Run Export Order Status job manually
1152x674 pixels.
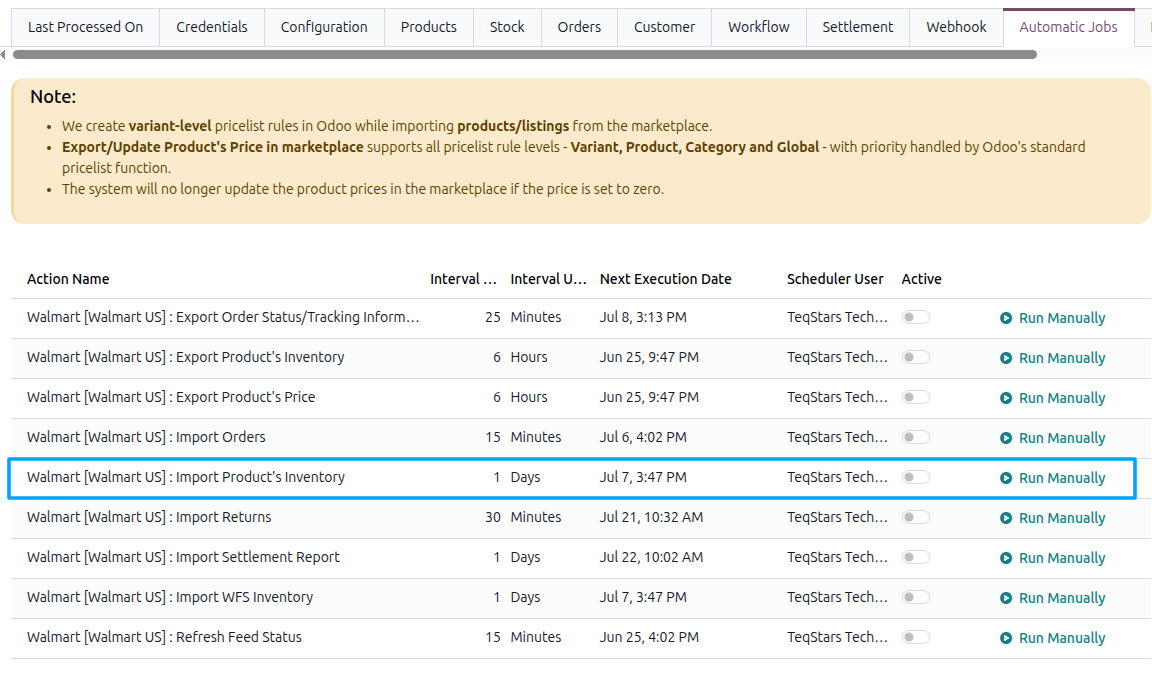(x=1052, y=318)
